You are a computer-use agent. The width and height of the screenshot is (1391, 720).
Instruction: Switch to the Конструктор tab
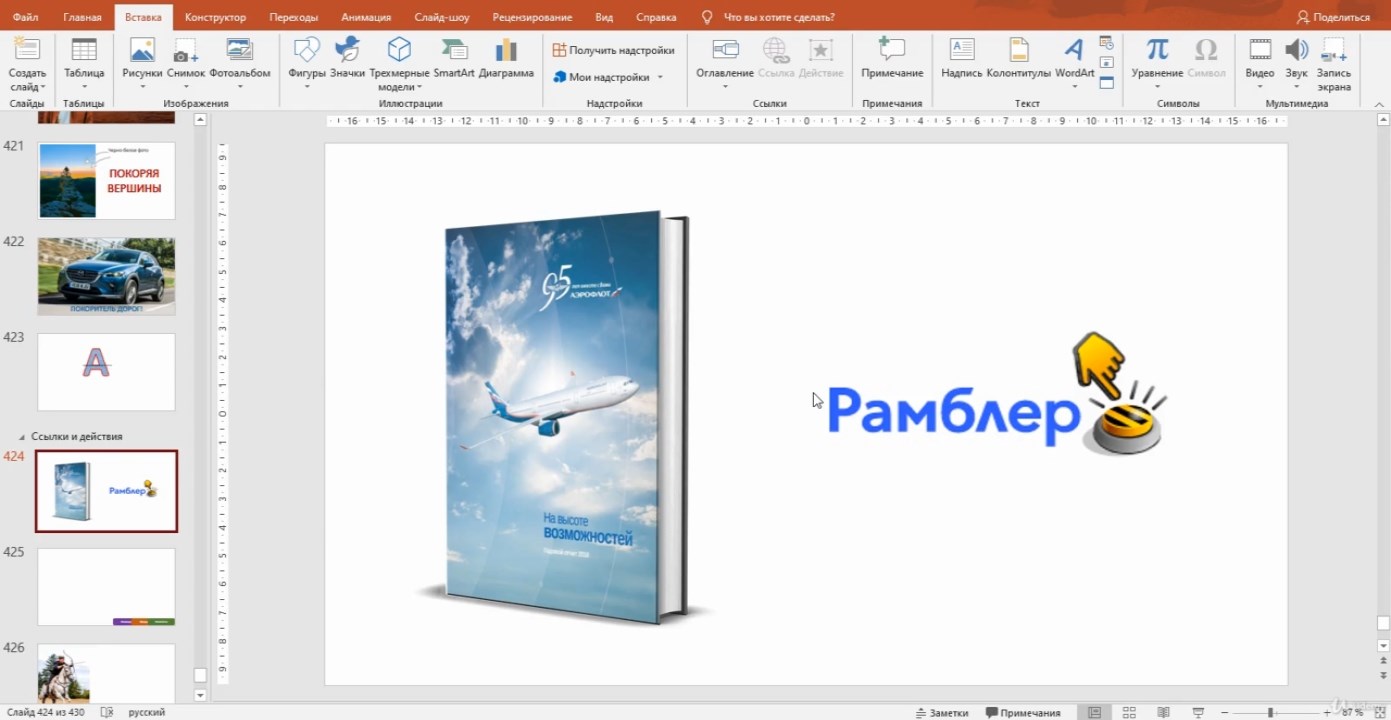pos(215,17)
